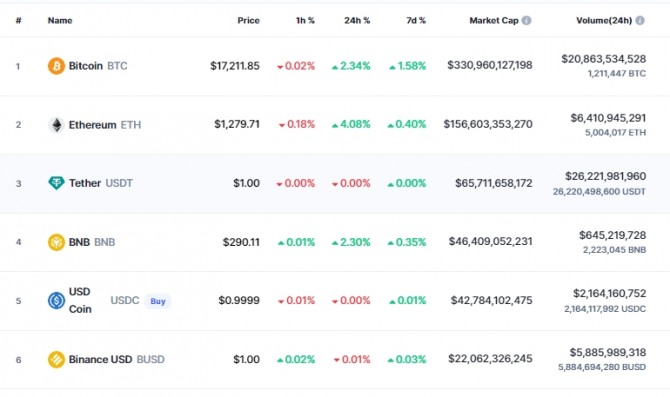
Task: Click Bitcoin 7d change 1.58%
Action: click(407, 66)
